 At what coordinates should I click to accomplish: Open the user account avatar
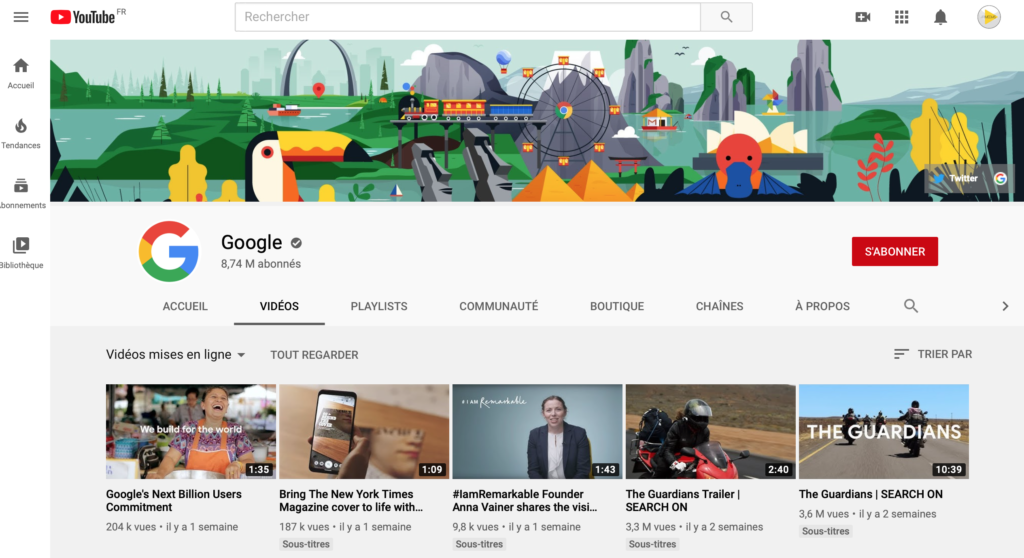(988, 17)
